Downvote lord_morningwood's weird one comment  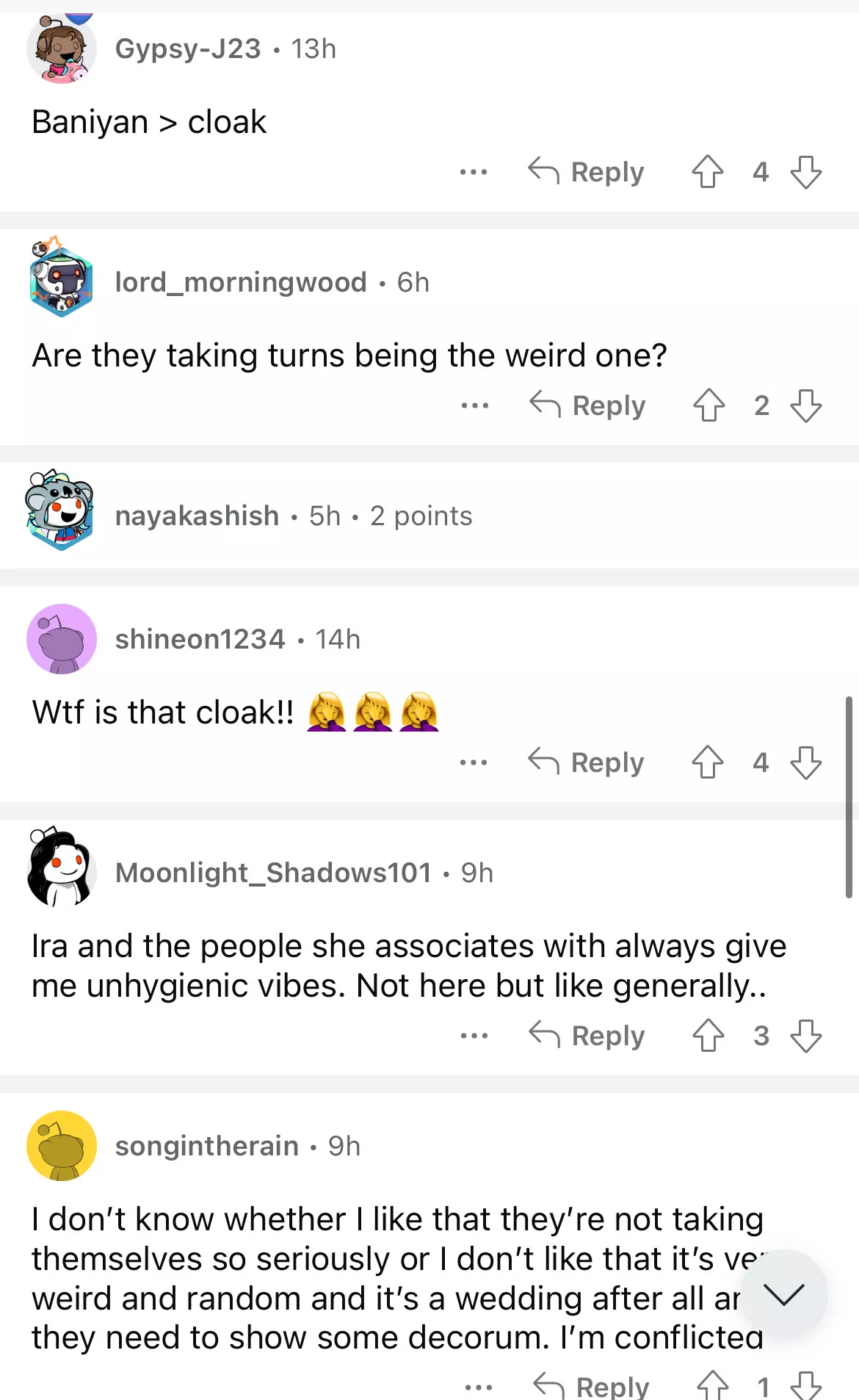[805, 405]
